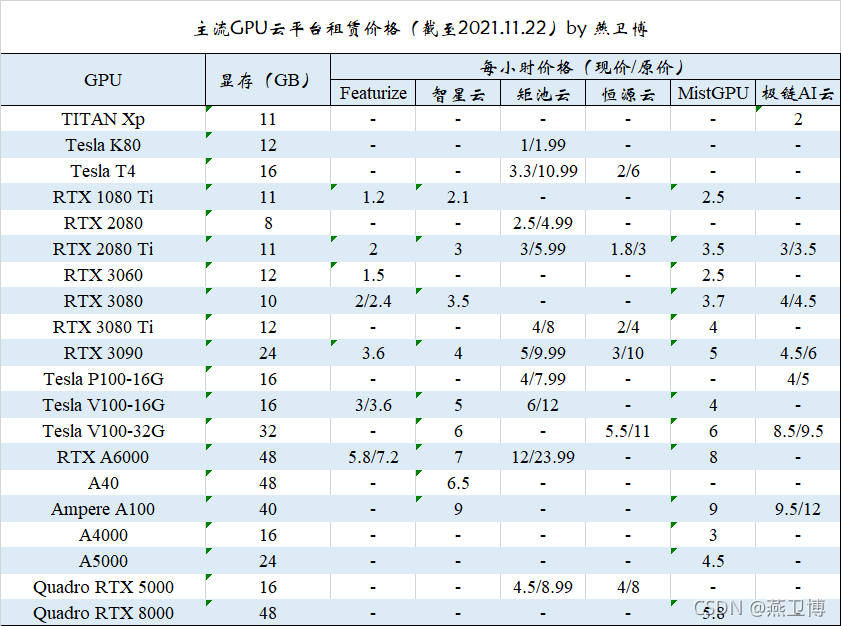This screenshot has width=841, height=626.
Task: Click the RTX 1080 Ti row name
Action: 102,197
